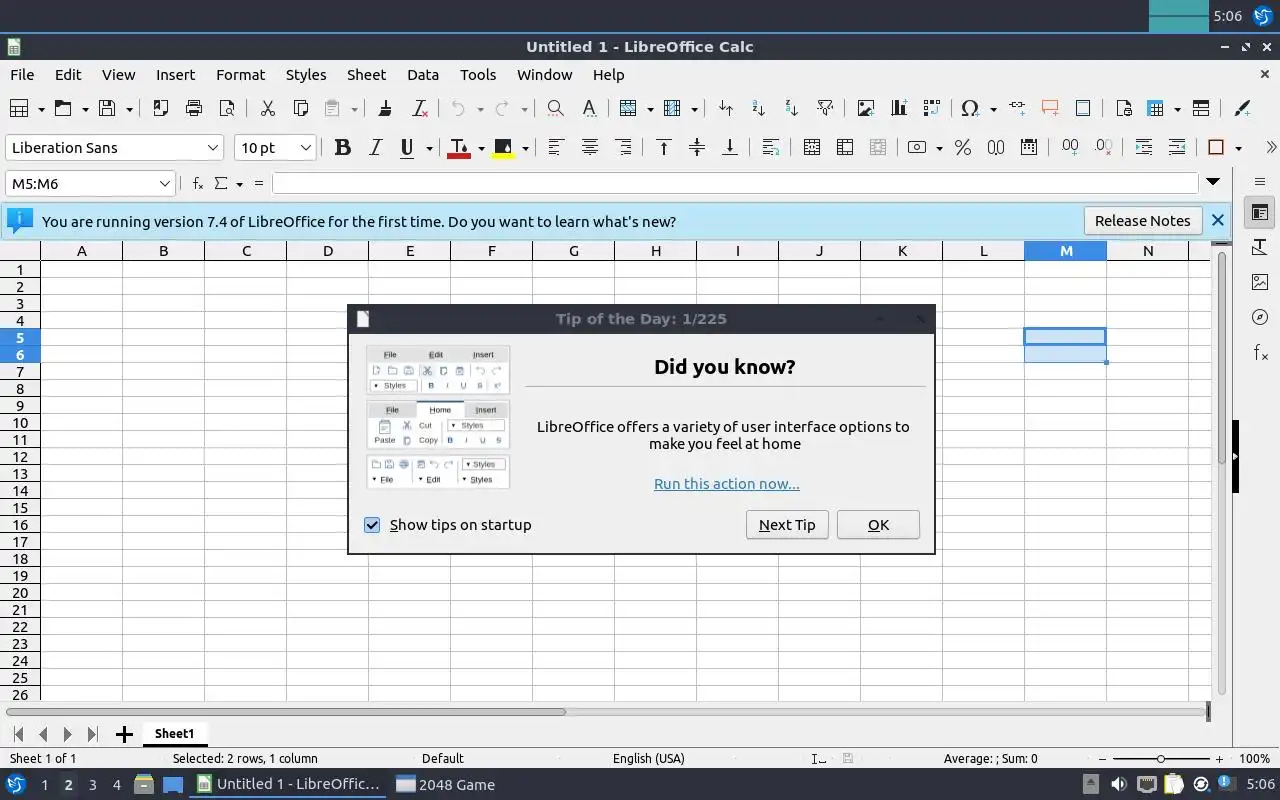The height and width of the screenshot is (800, 1280).
Task: Open the Font Size dropdown
Action: tap(306, 148)
